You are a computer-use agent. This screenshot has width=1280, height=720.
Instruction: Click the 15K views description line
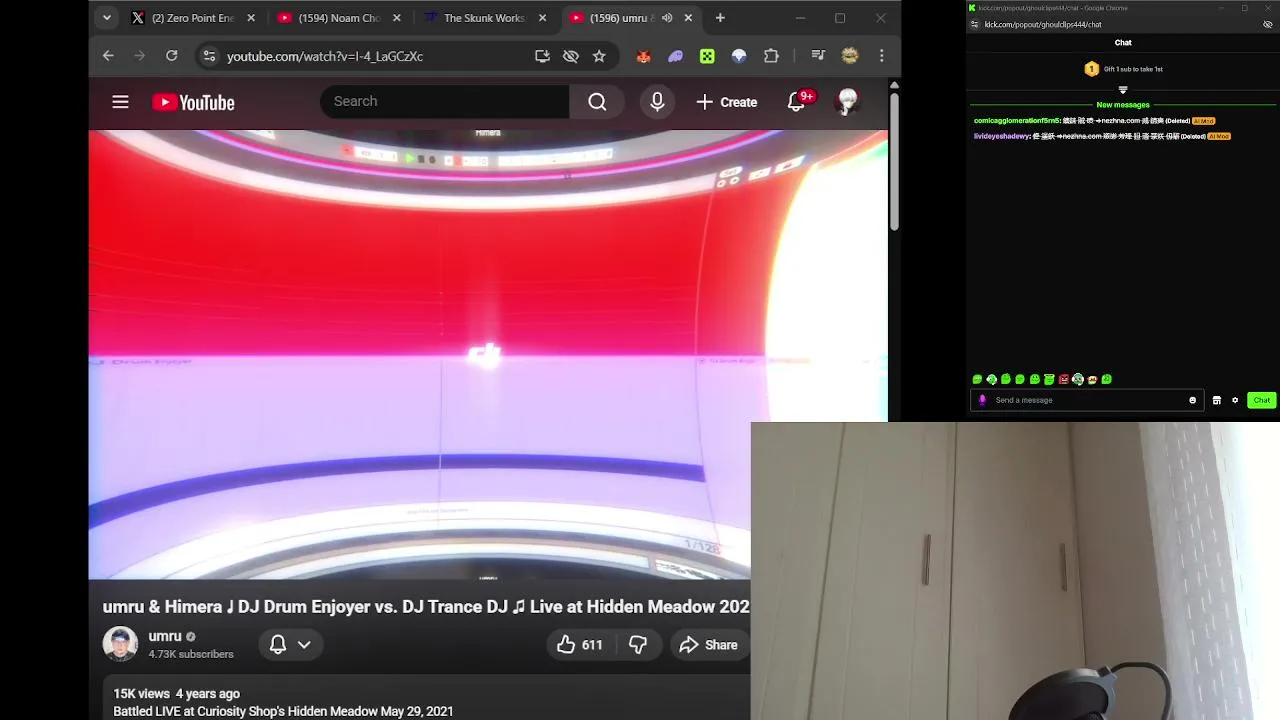177,693
